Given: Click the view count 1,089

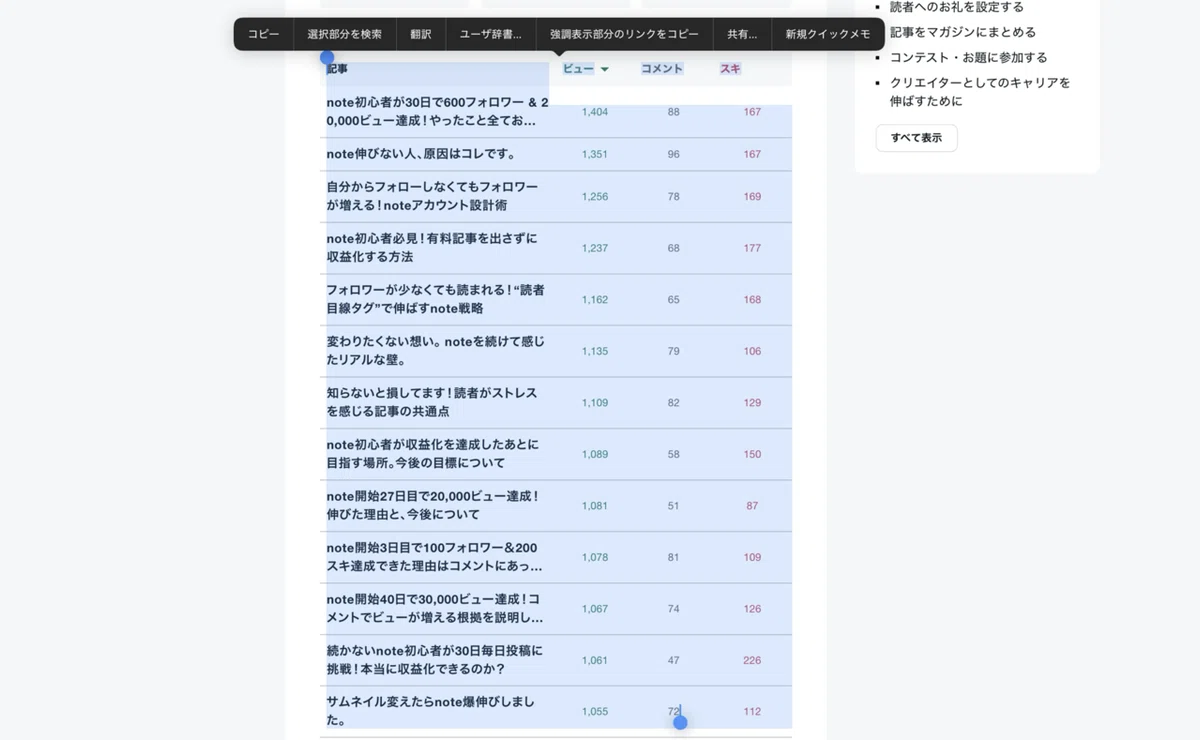Looking at the screenshot, I should [x=595, y=454].
